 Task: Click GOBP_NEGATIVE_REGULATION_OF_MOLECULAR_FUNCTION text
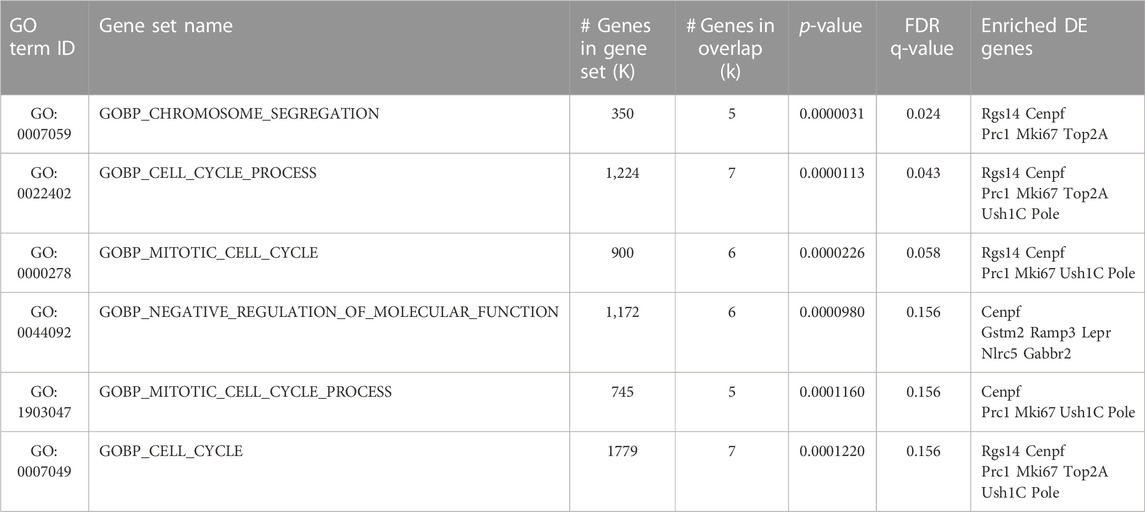tap(329, 313)
